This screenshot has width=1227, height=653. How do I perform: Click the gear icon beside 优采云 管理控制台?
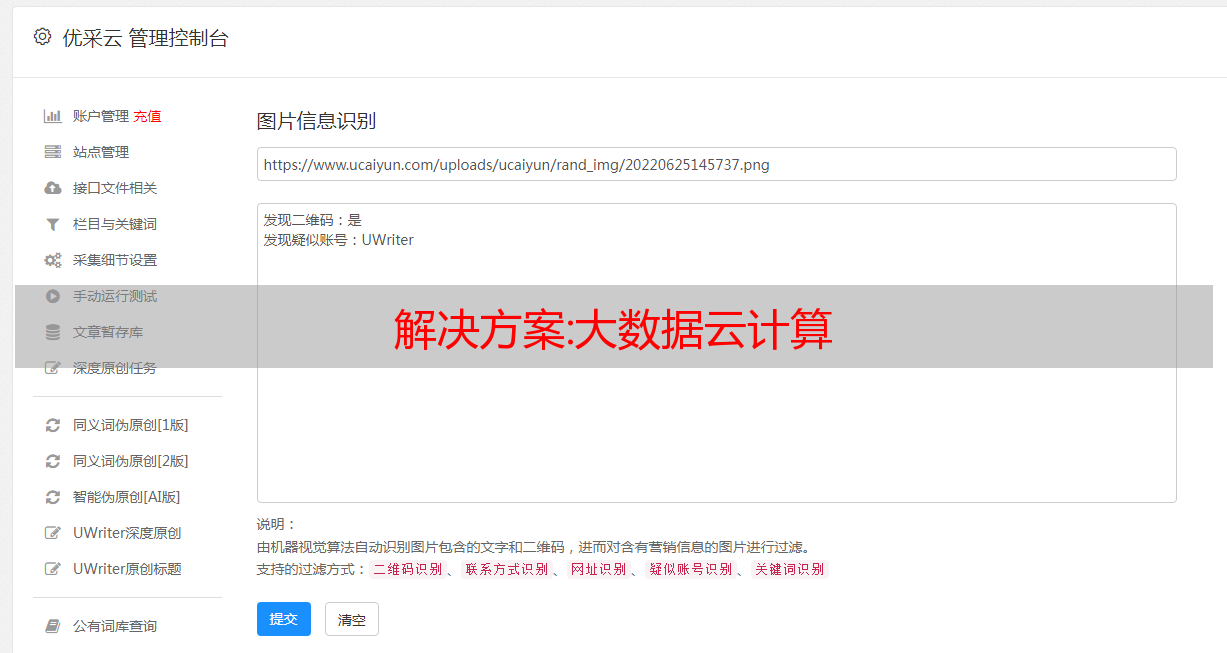pyautogui.click(x=42, y=37)
